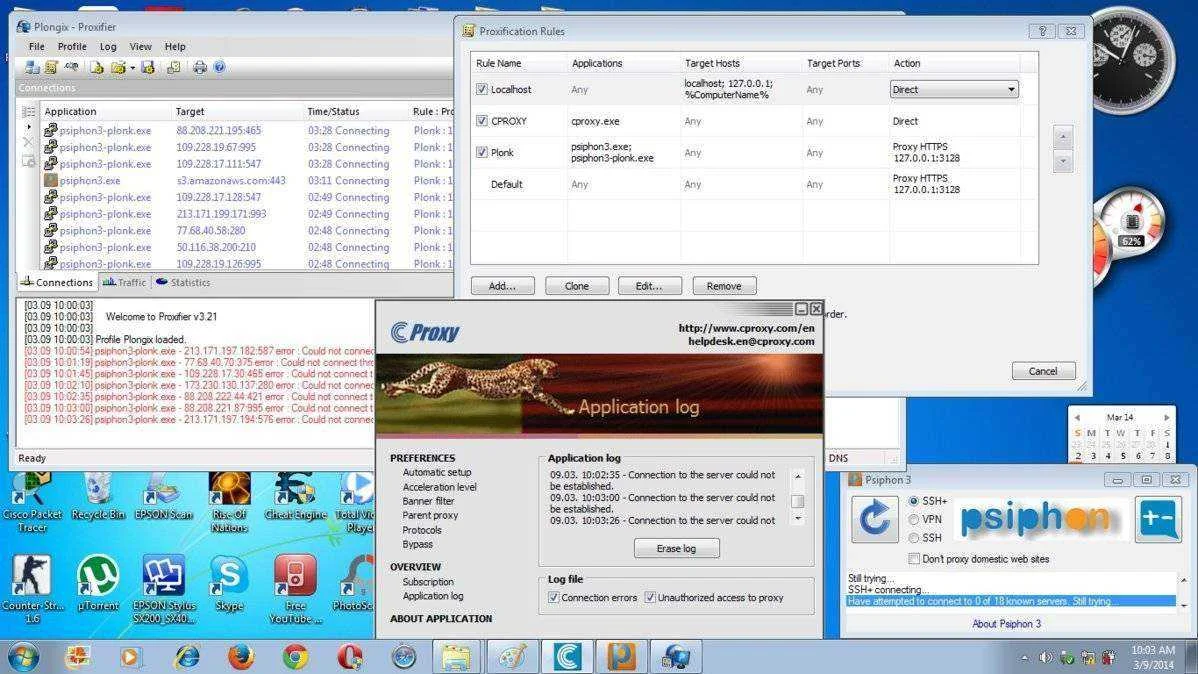
Task: Open Cheat Engine desktop shortcut
Action: tap(295, 496)
